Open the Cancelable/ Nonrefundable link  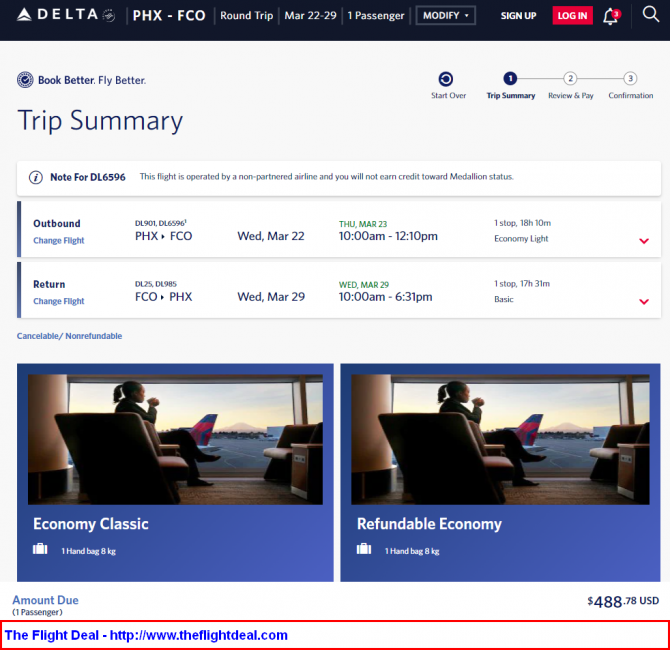(x=69, y=336)
